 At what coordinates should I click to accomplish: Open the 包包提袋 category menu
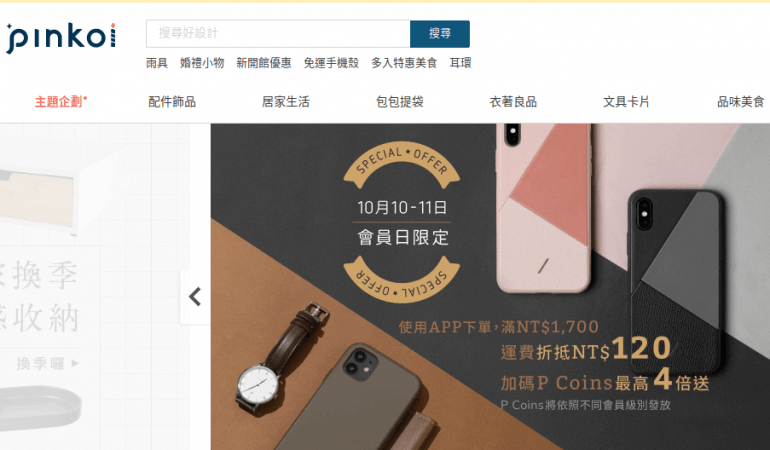[x=400, y=102]
